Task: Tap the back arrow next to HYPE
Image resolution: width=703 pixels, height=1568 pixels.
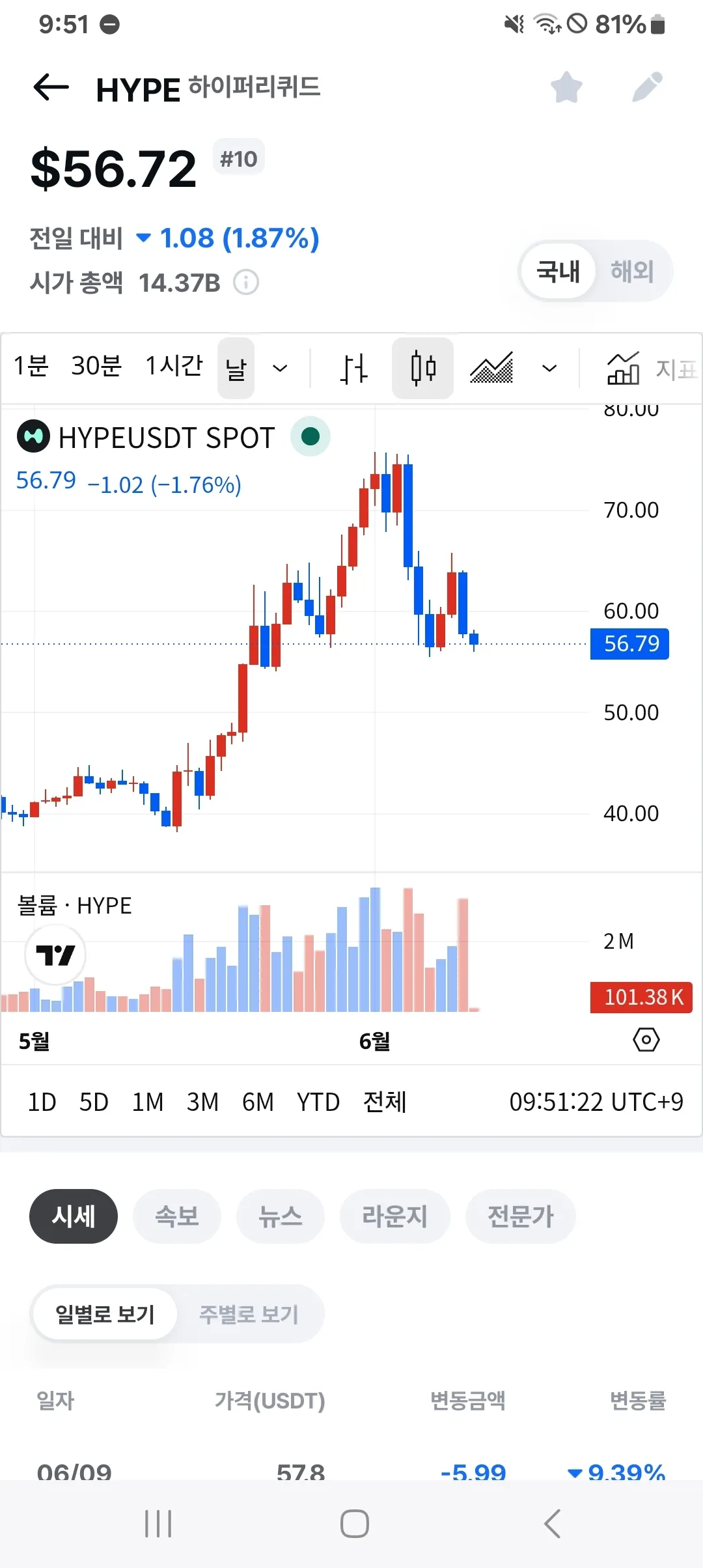Action: [x=51, y=87]
